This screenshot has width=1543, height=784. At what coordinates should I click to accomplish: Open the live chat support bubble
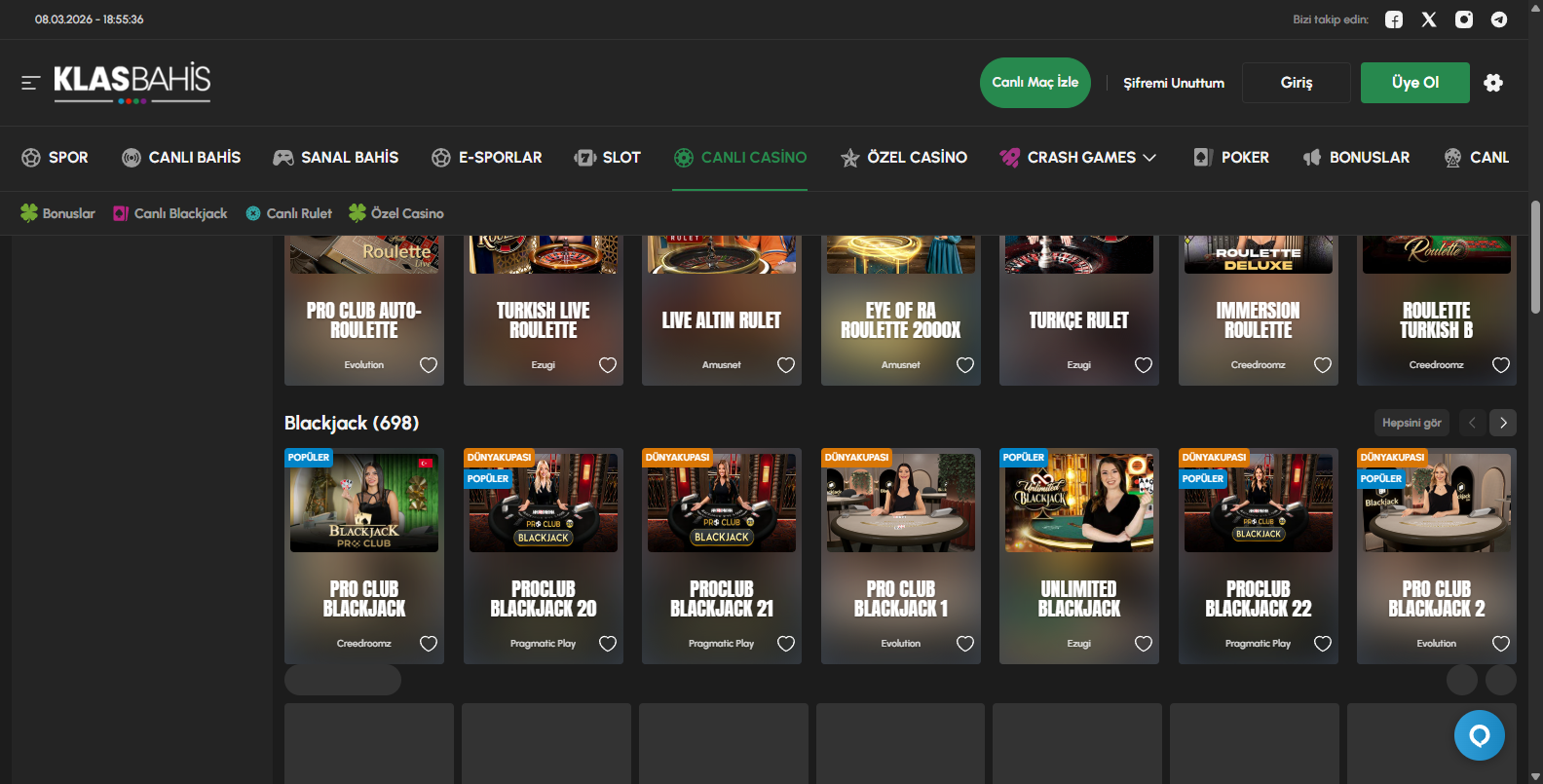[1480, 735]
